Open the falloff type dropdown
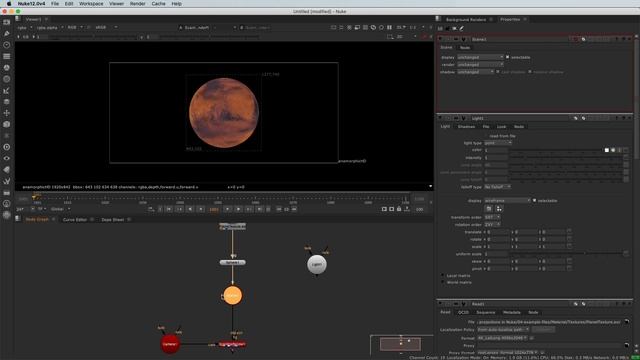The height and width of the screenshot is (360, 640). point(498,187)
